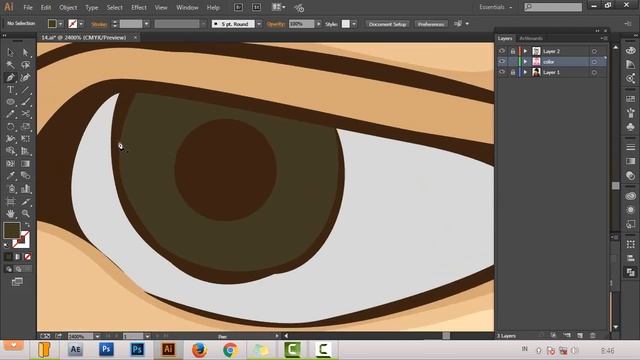Select the Symbol Sprayer tool
The height and width of the screenshot is (360, 640).
[11, 189]
